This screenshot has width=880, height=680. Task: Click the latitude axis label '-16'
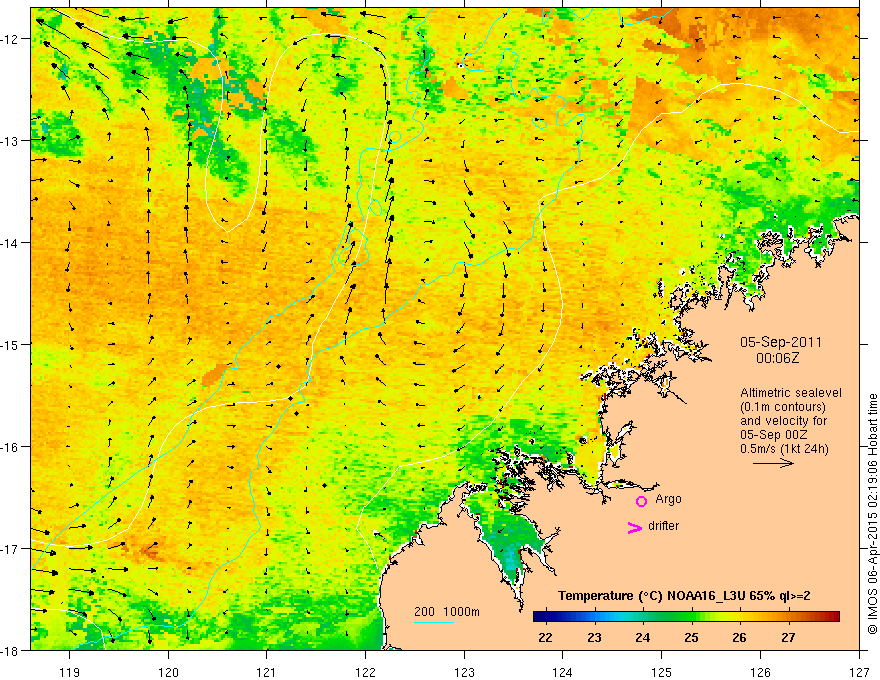[x=11, y=447]
